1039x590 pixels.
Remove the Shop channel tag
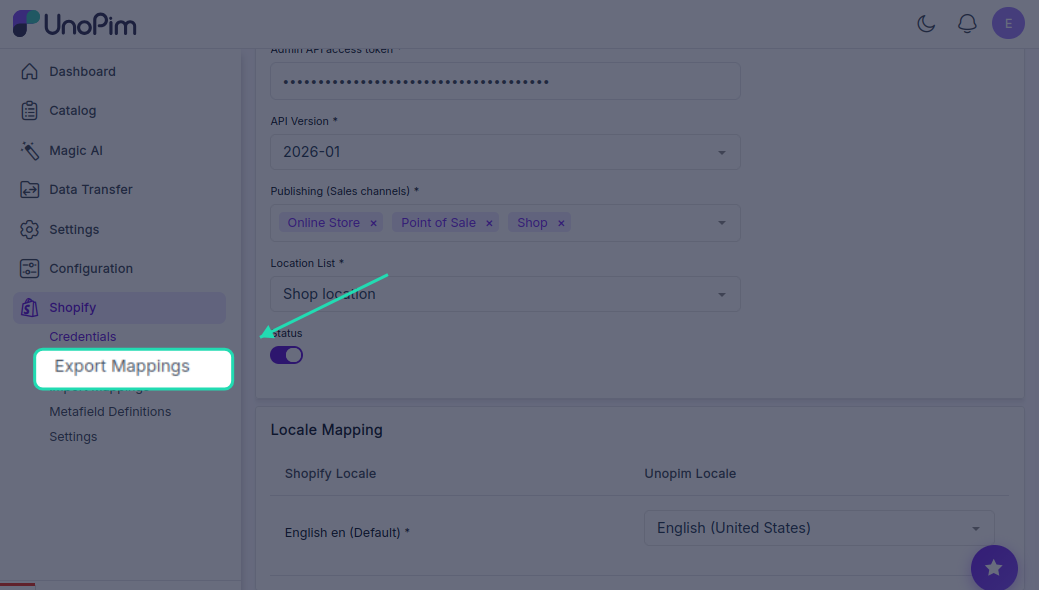561,223
